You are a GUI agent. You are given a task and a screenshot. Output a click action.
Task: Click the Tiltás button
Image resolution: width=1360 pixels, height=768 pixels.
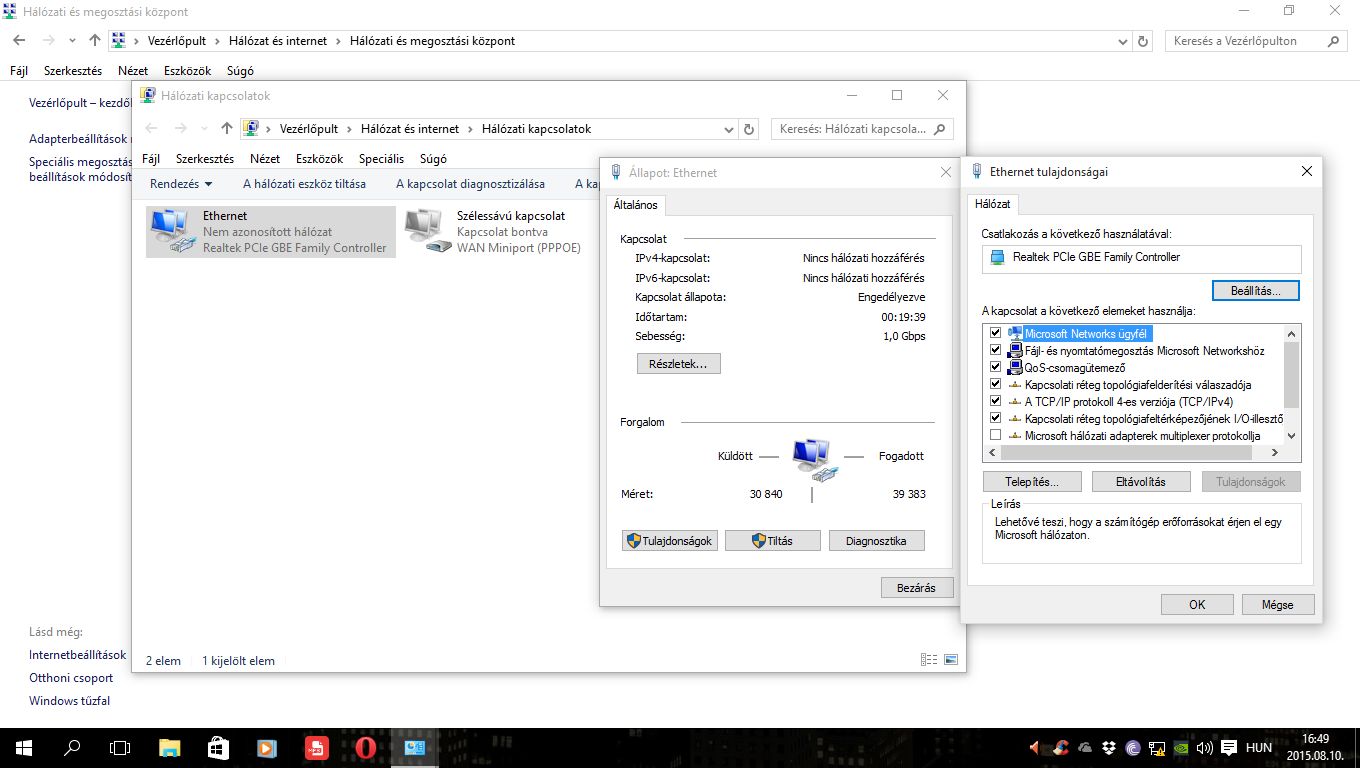(772, 541)
